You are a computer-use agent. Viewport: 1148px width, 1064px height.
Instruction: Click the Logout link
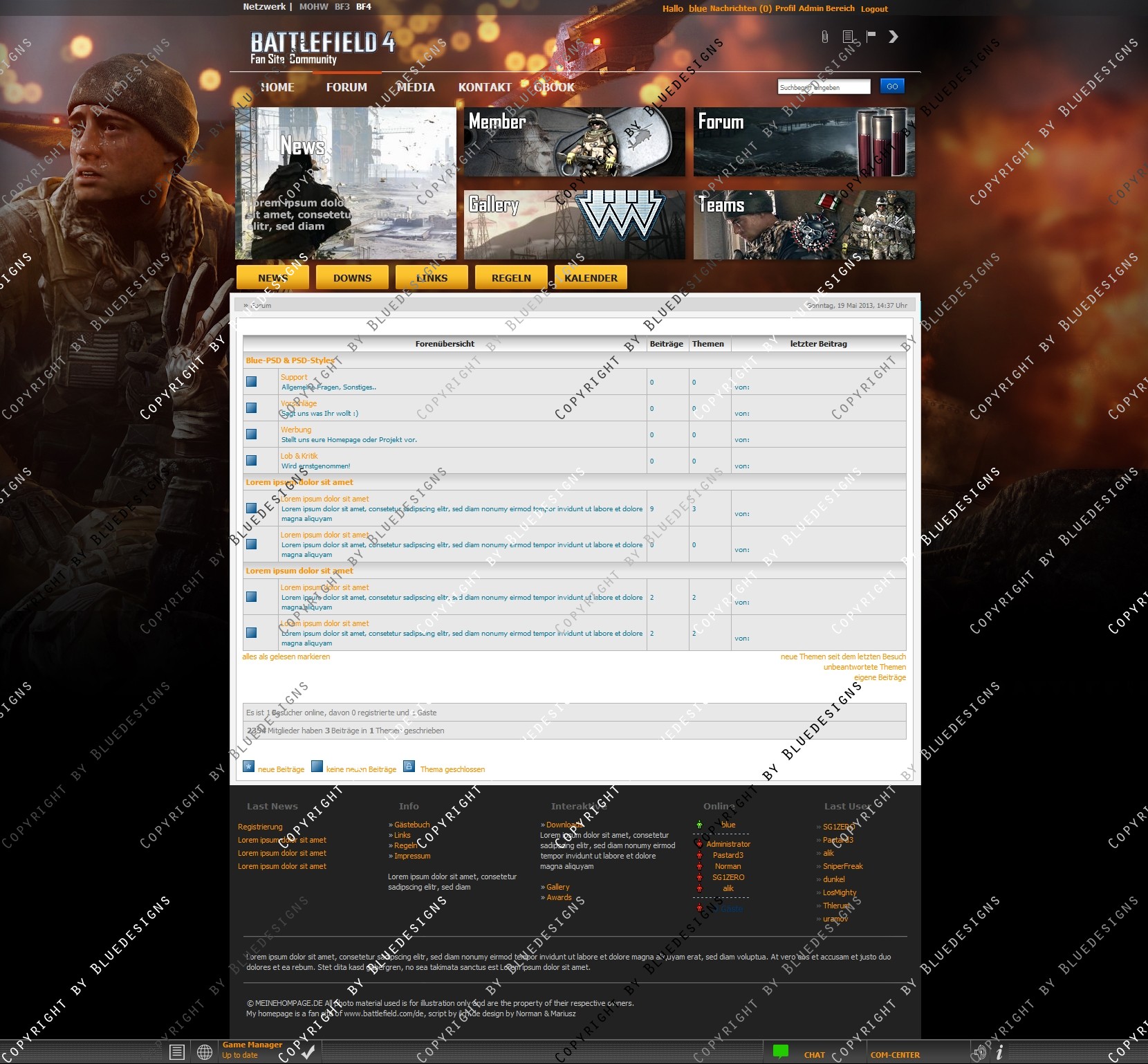[x=874, y=9]
